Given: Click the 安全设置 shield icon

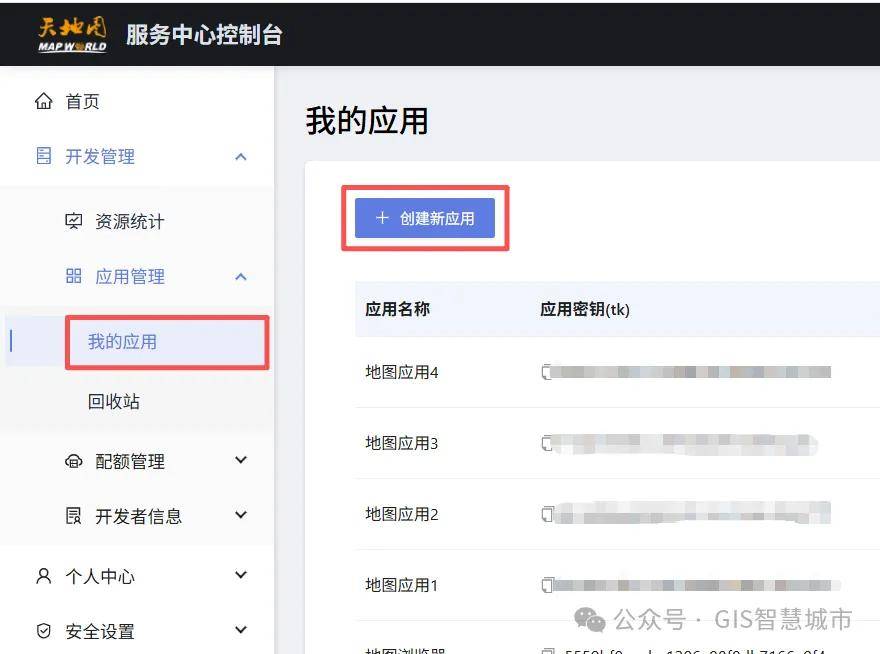Looking at the screenshot, I should point(43,632).
